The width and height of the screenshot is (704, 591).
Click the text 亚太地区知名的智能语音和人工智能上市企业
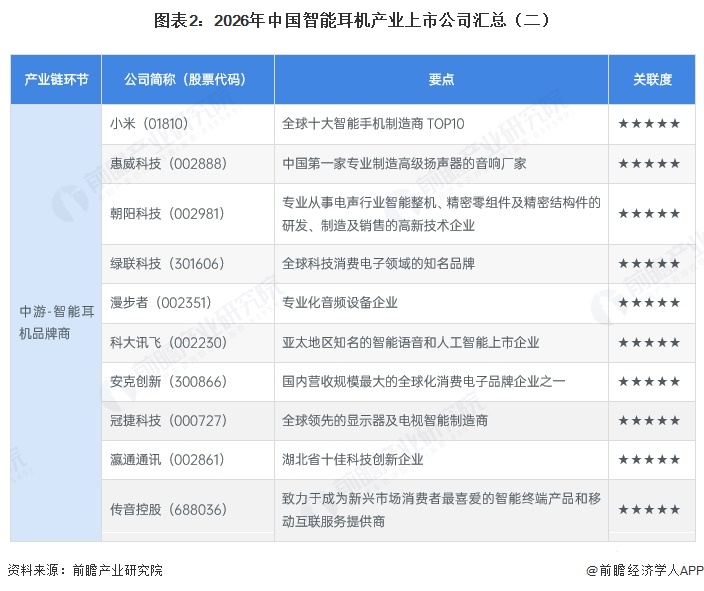[411, 343]
